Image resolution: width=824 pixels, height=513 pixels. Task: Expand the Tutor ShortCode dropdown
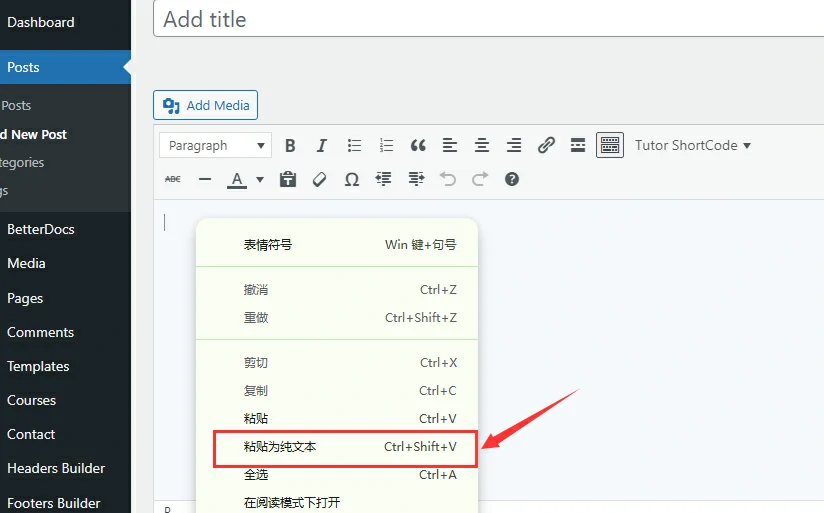point(692,146)
